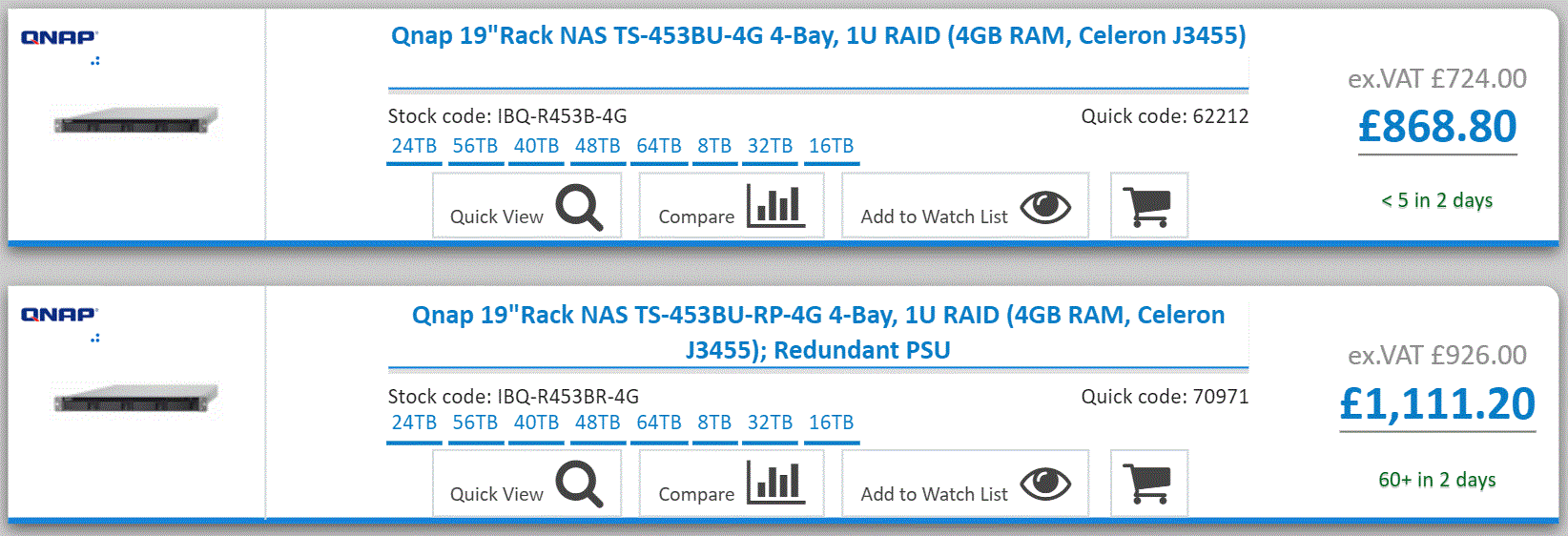Add TS-453BU-RP-4G to Watch List

pos(965,483)
